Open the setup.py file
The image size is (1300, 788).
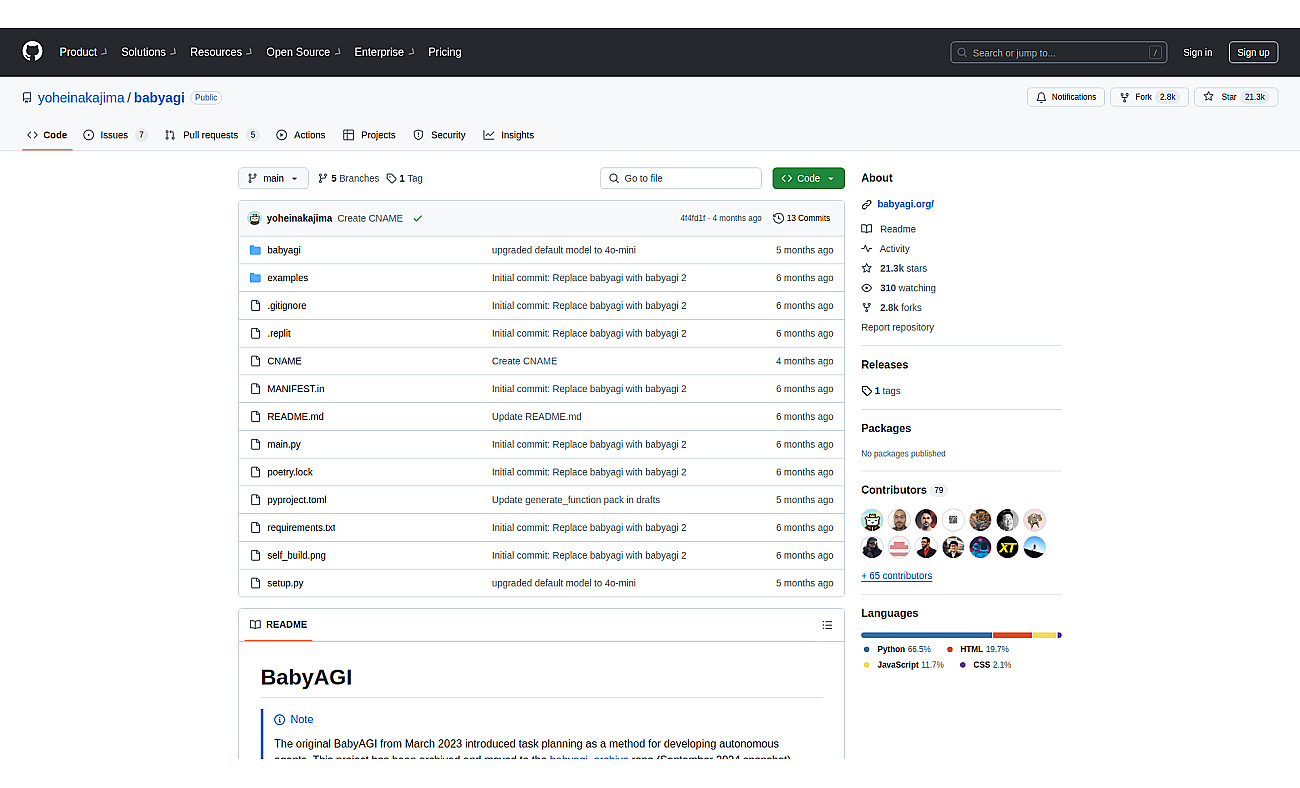click(x=285, y=583)
